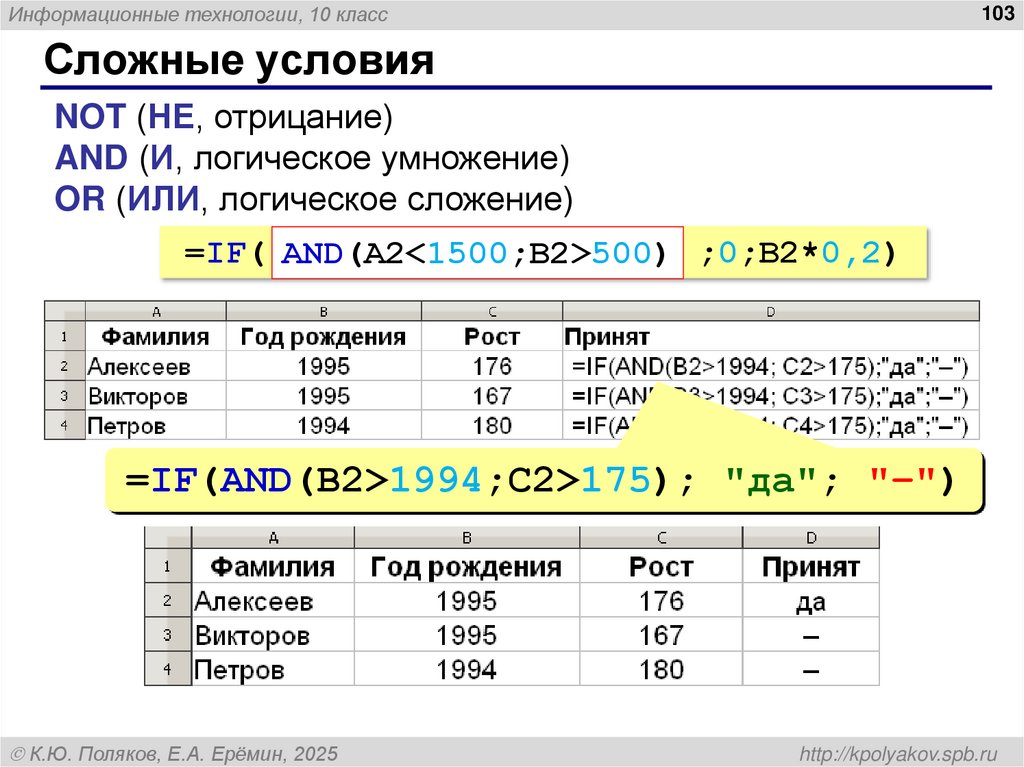Click 'Год рождения' header in lower table
Image resolution: width=1024 pixels, height=767 pixels.
tap(466, 566)
